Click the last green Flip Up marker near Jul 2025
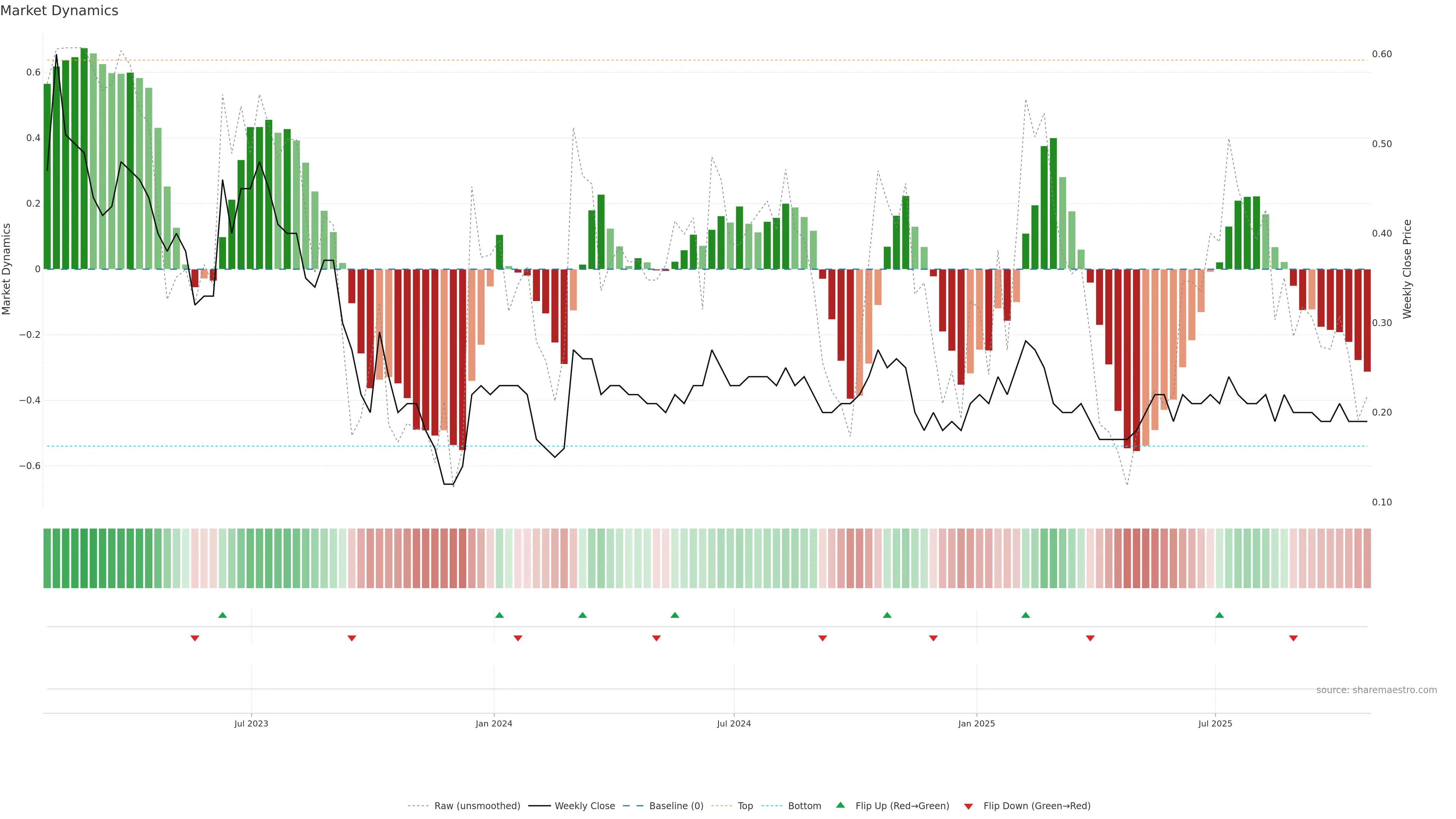 click(1220, 615)
